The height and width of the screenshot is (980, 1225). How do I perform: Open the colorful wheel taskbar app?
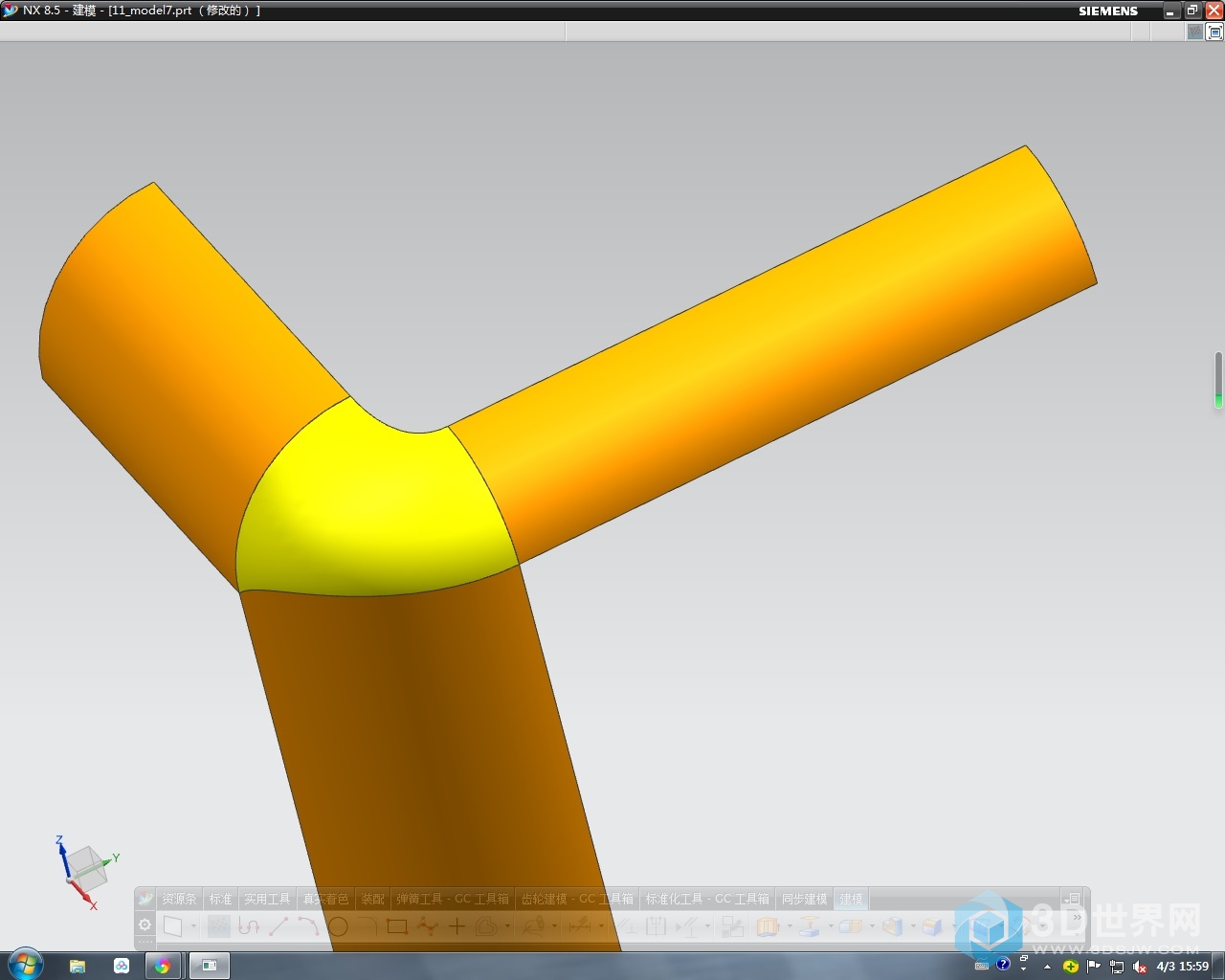(x=163, y=966)
